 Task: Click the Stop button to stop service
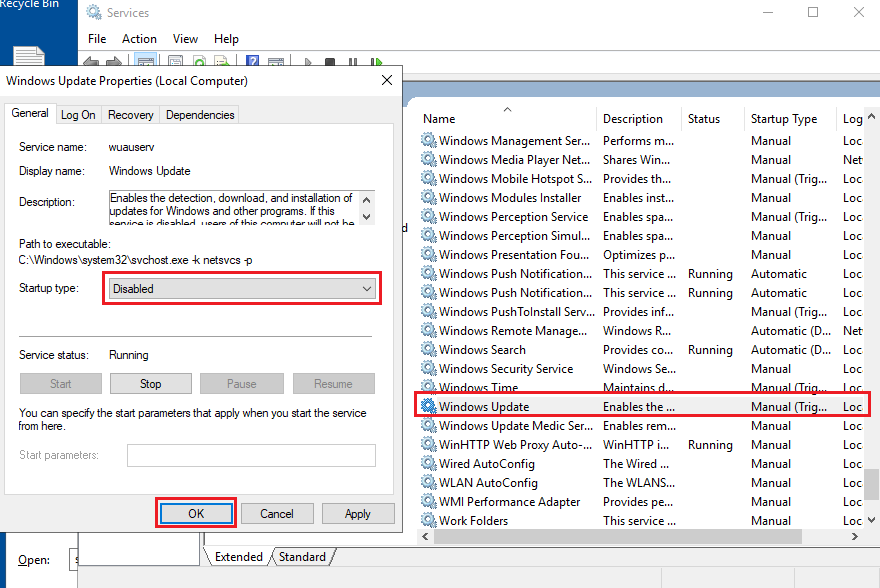pos(150,384)
